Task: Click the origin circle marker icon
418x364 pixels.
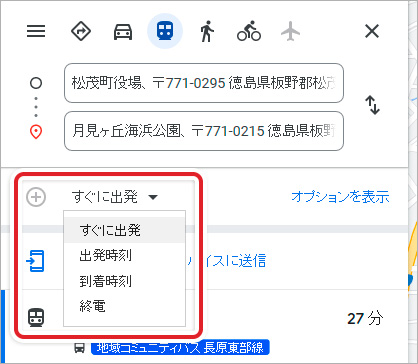Action: 36,83
